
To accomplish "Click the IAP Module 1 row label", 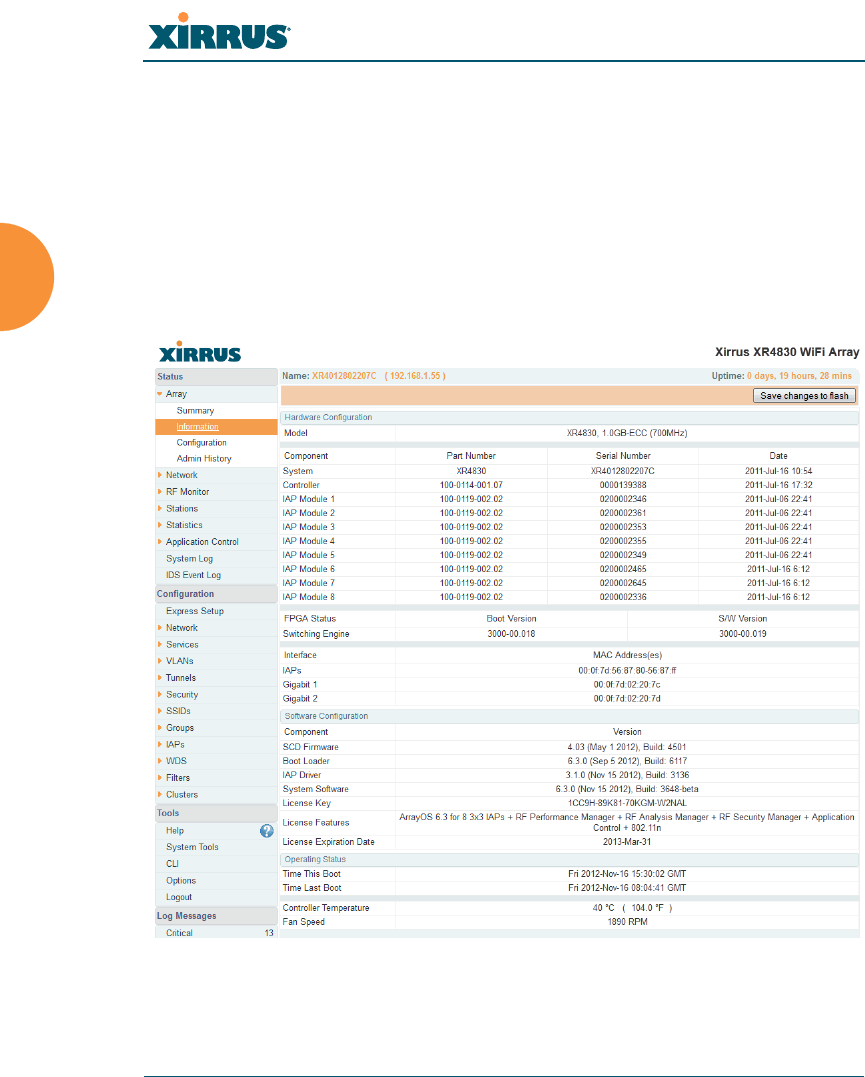I will coord(308,499).
